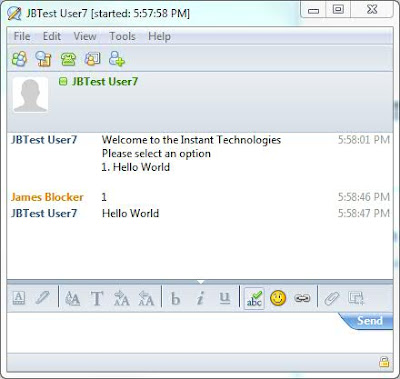Image resolution: width=400 pixels, height=379 pixels.
Task: Insert a hyperlink with the chain icon
Action: click(302, 298)
